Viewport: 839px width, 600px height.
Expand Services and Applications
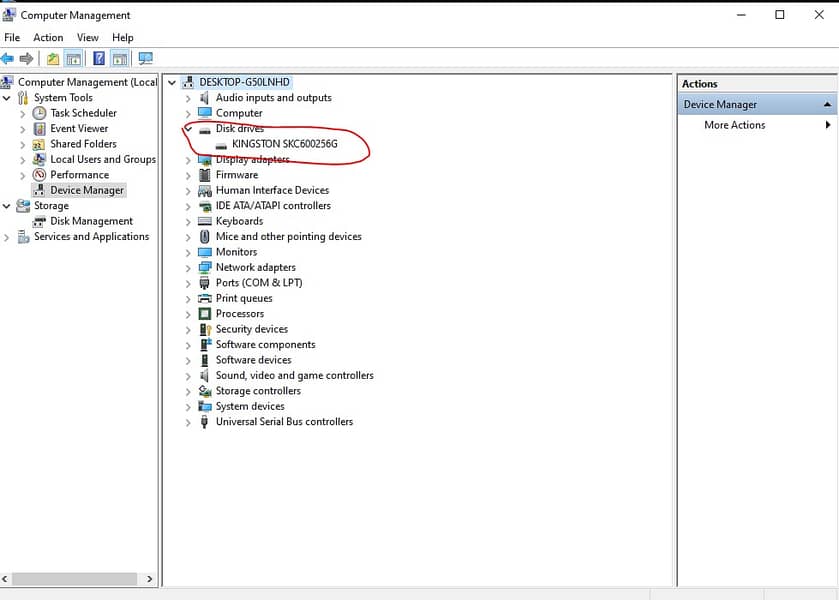pyautogui.click(x=6, y=237)
